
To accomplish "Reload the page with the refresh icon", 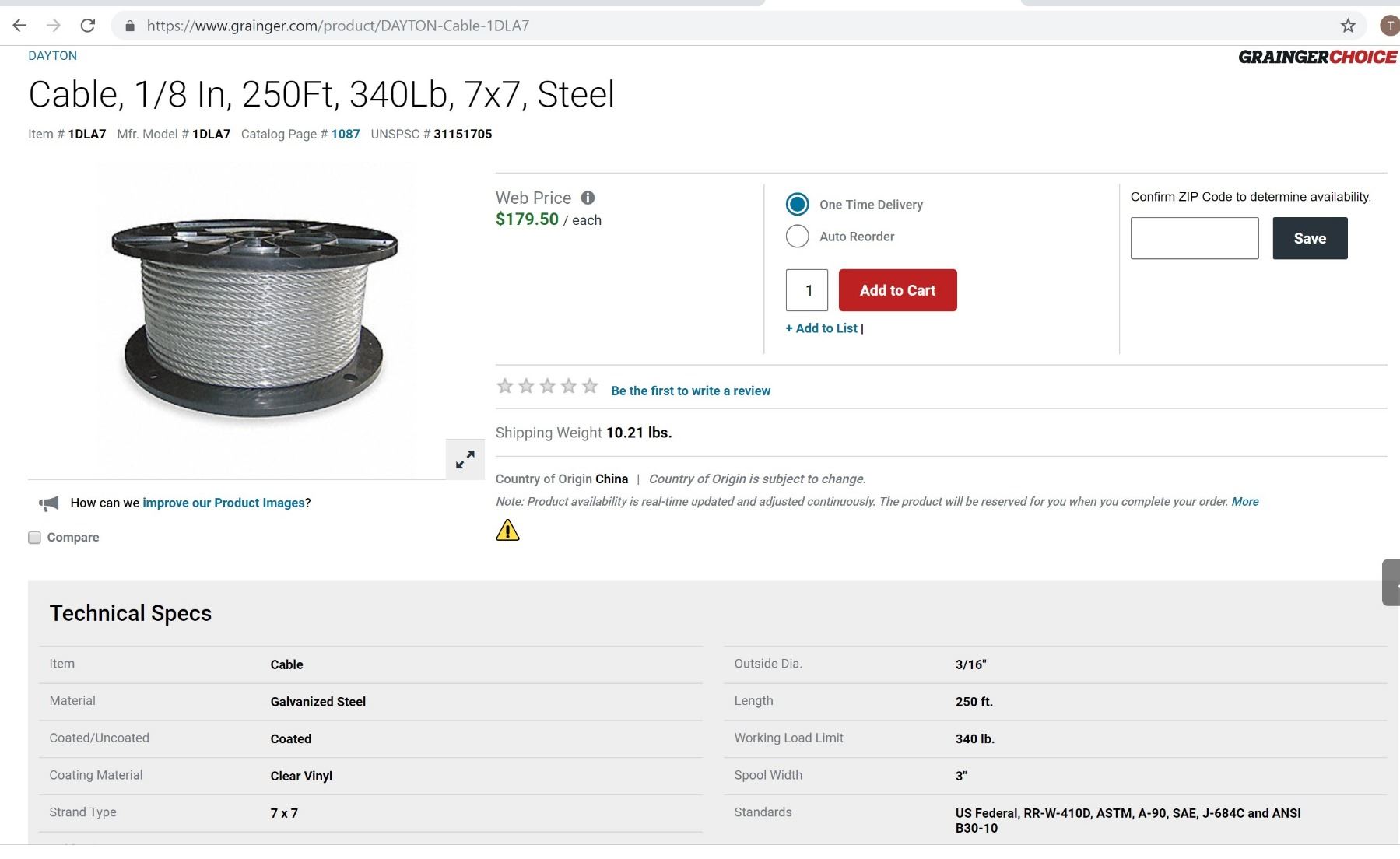I will pos(88,26).
